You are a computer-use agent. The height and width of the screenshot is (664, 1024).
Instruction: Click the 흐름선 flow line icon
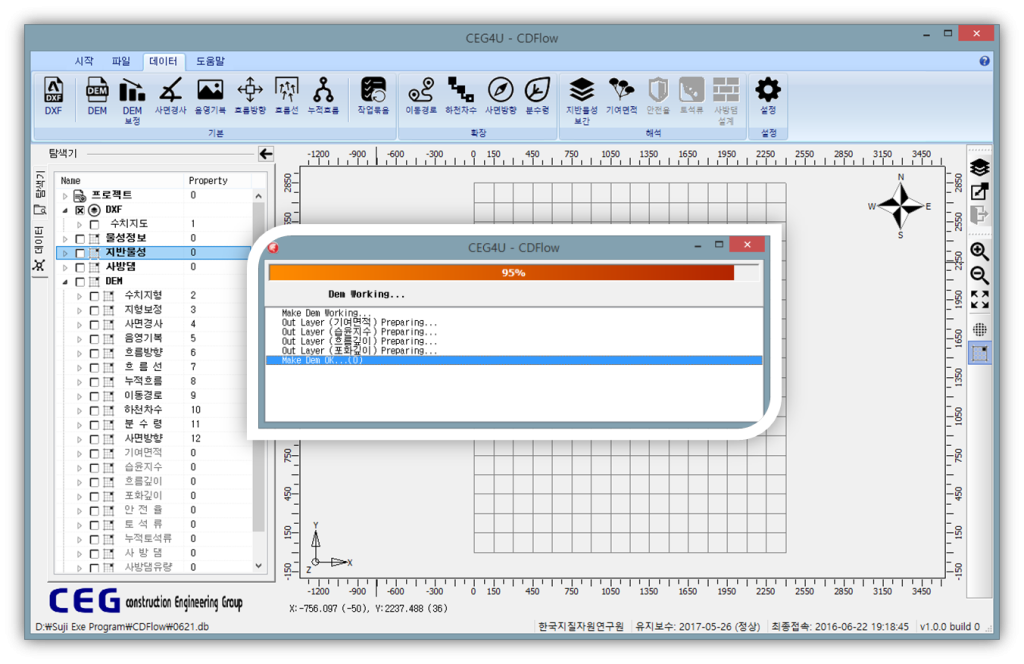tap(287, 96)
